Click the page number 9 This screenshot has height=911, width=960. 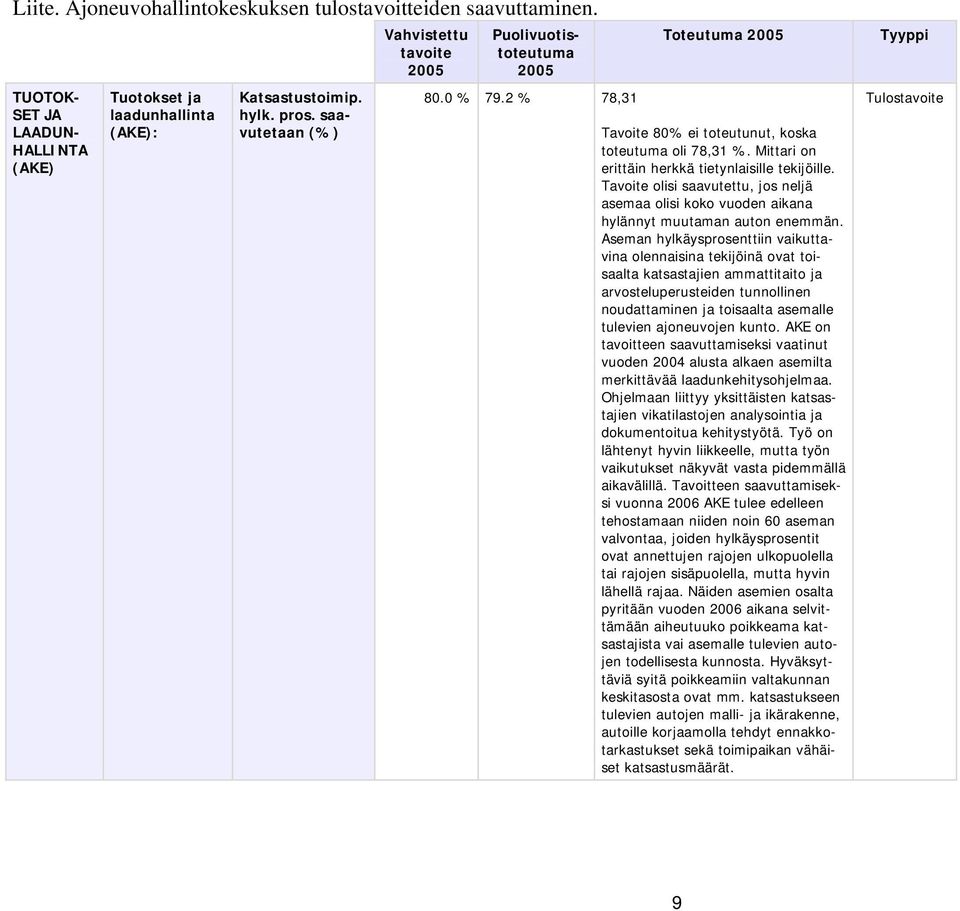677,902
